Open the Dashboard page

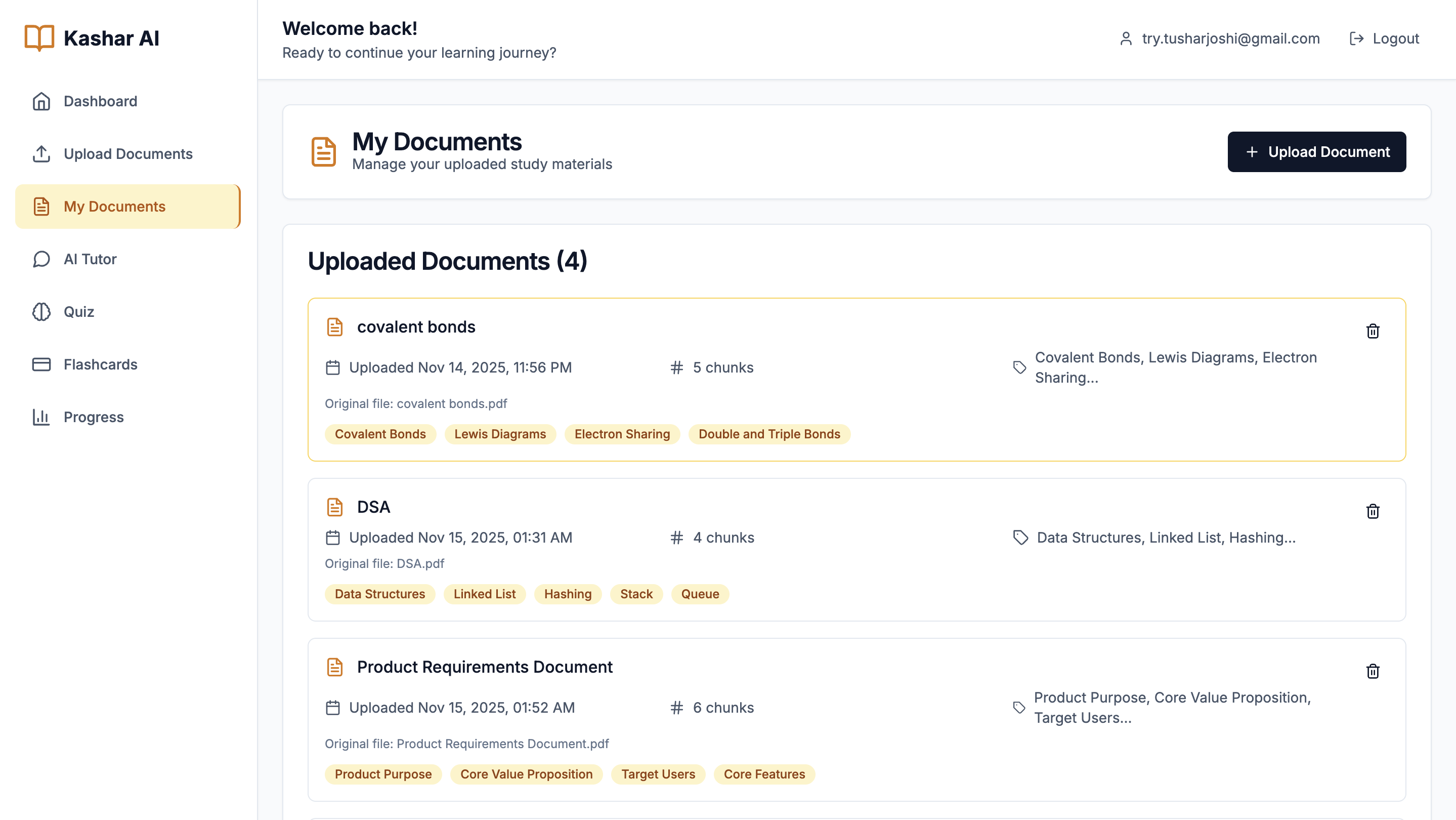pos(129,101)
